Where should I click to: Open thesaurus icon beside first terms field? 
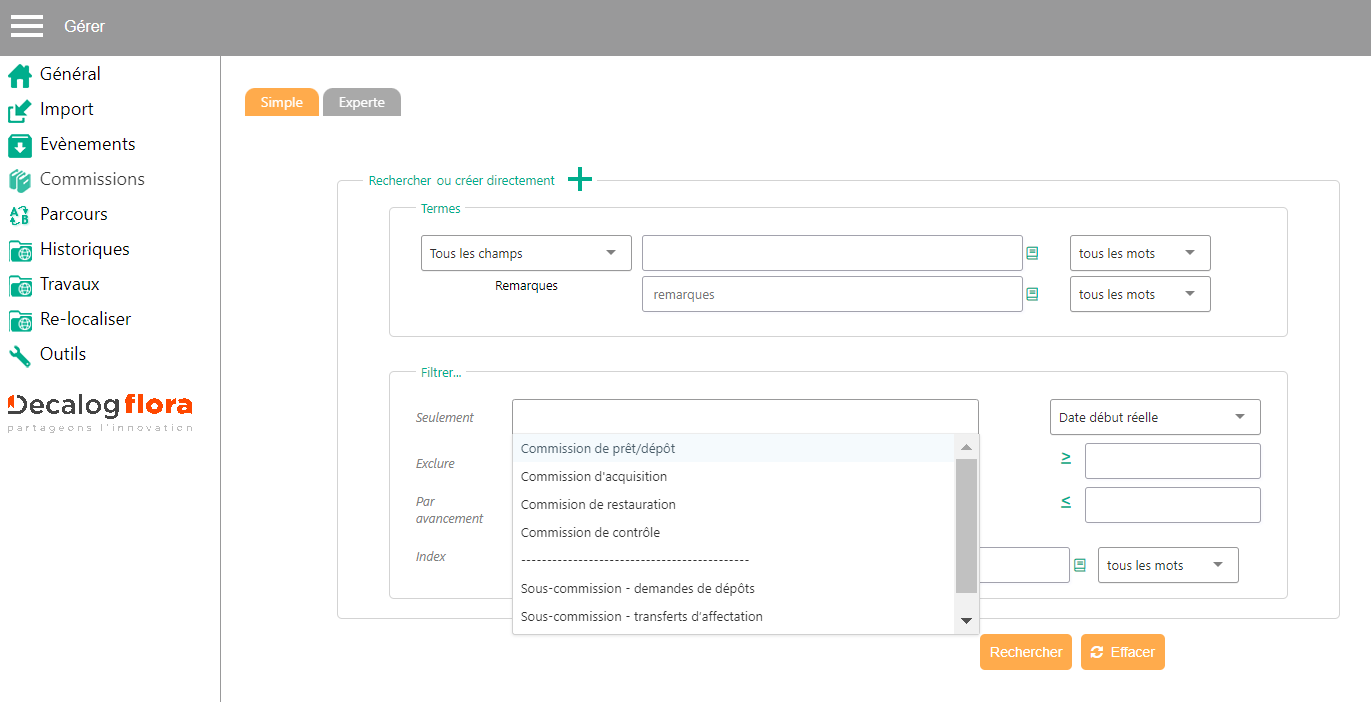1032,253
